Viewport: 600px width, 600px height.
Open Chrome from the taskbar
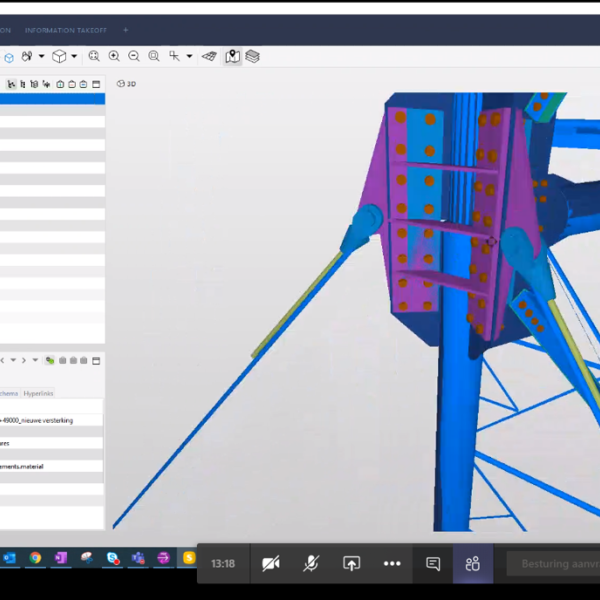point(35,558)
